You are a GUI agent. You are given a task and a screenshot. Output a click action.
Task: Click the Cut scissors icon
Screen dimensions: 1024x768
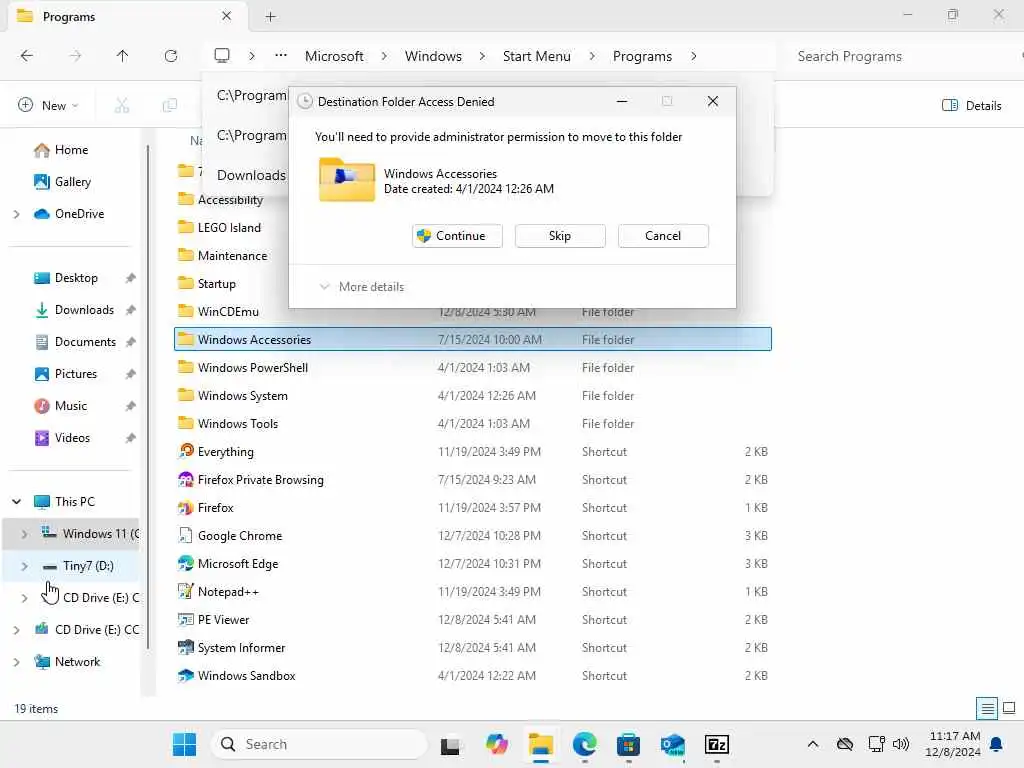coord(122,105)
